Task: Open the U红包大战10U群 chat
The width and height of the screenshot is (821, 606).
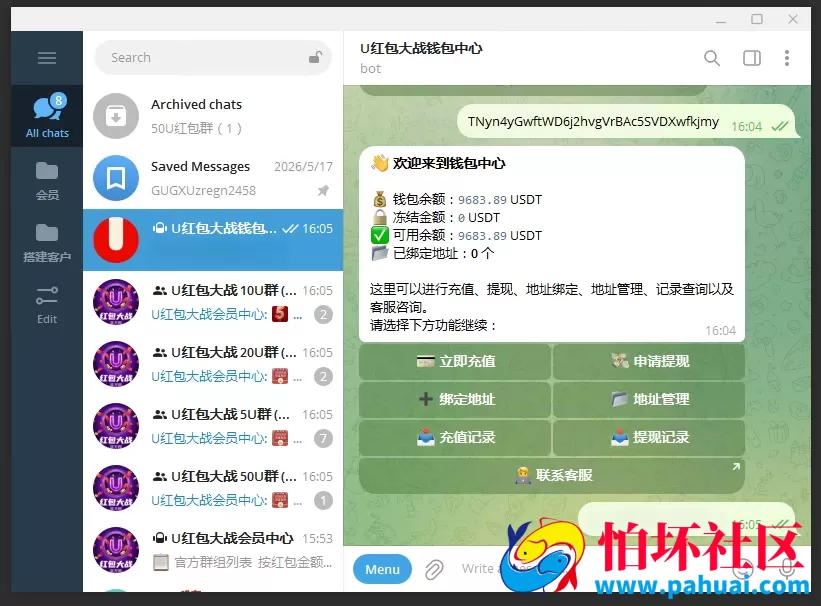Action: point(213,302)
